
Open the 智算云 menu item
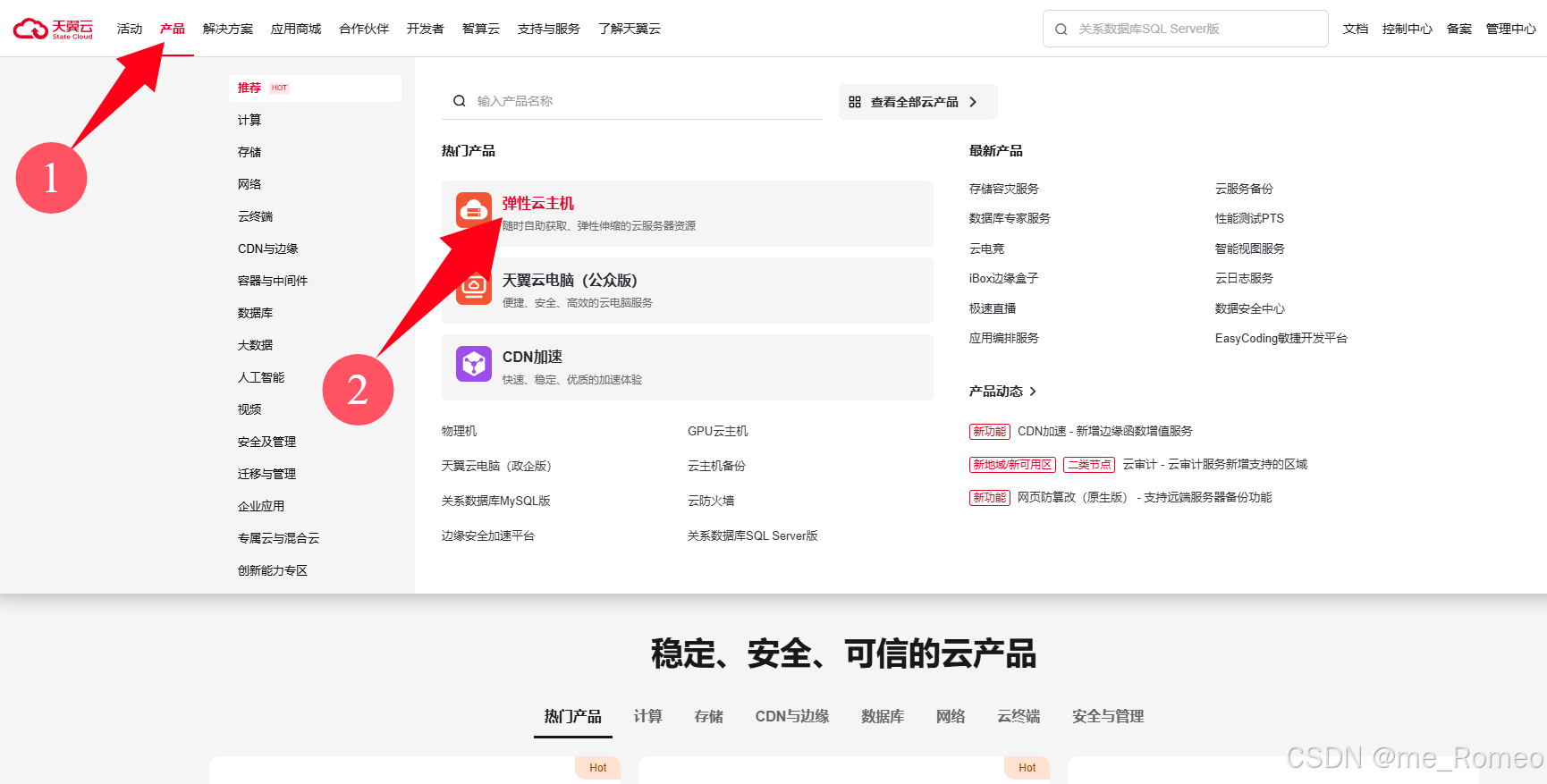[x=481, y=29]
